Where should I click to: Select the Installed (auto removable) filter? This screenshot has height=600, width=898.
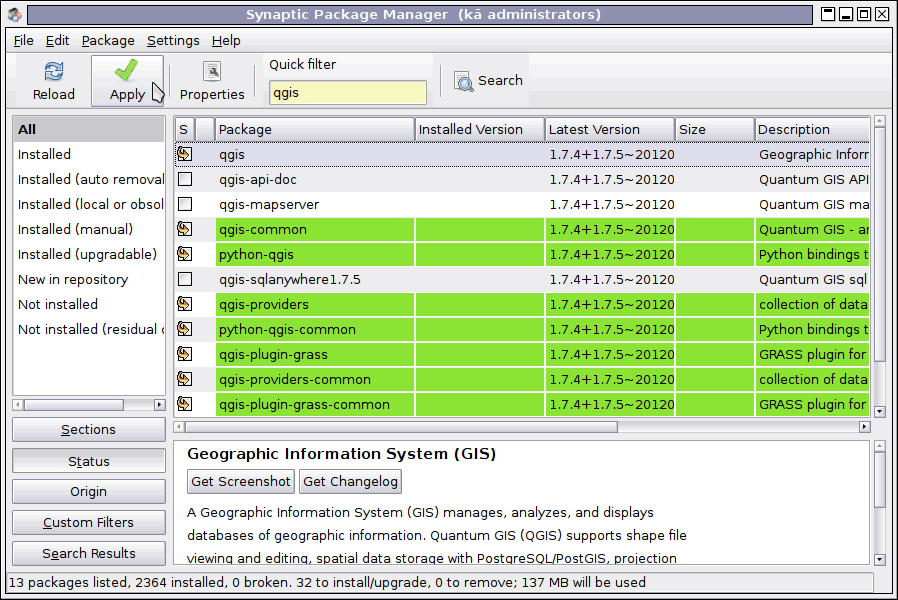pyautogui.click(x=89, y=179)
